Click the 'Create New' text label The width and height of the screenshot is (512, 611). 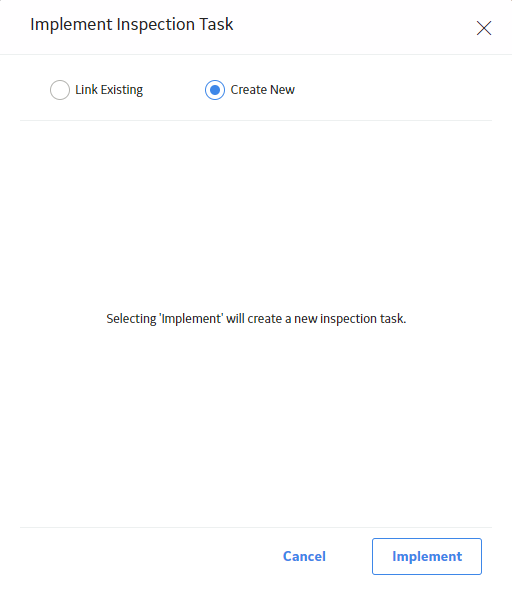coord(263,90)
